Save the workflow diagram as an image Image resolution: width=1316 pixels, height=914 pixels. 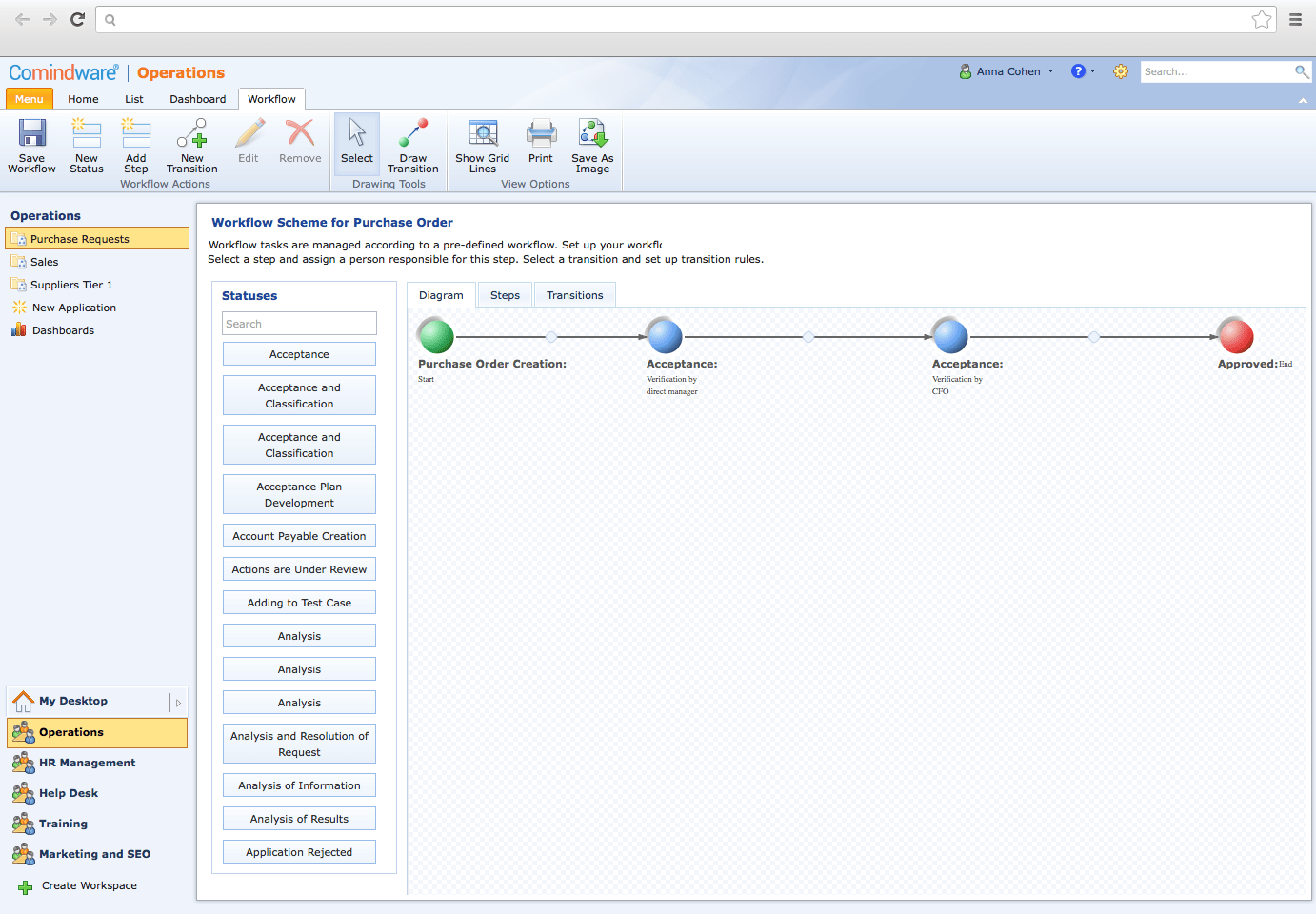(592, 145)
